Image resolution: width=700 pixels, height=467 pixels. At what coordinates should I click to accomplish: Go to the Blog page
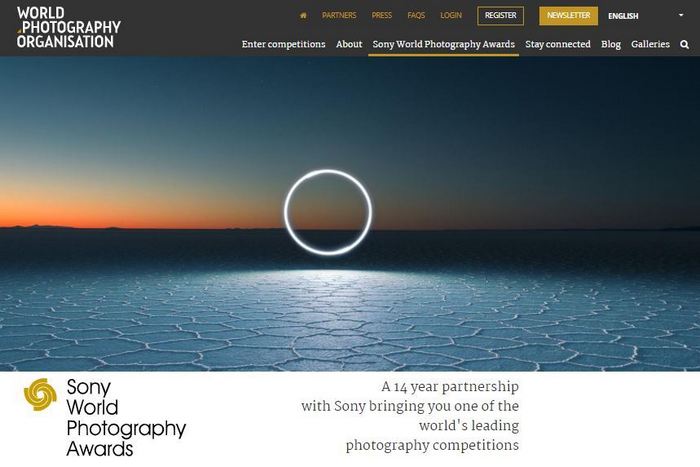coord(611,44)
